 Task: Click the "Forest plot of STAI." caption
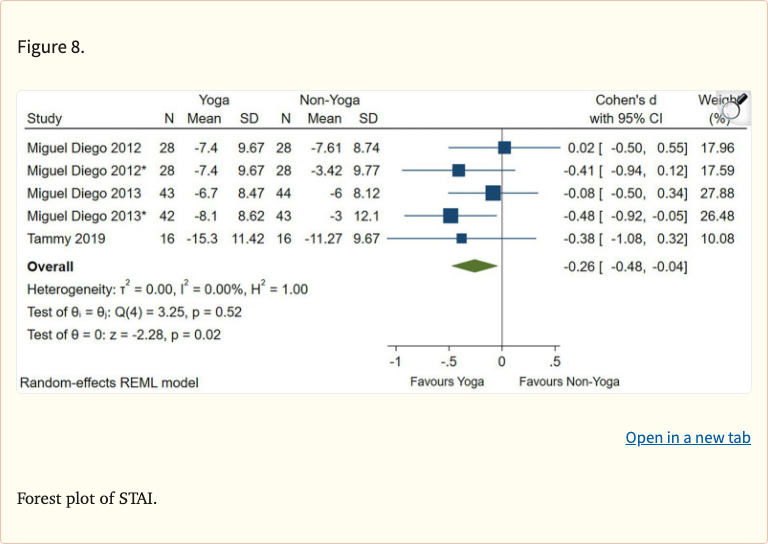[x=87, y=498]
